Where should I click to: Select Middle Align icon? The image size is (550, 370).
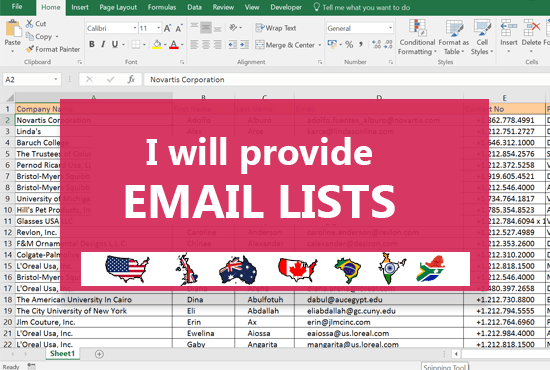[206, 28]
